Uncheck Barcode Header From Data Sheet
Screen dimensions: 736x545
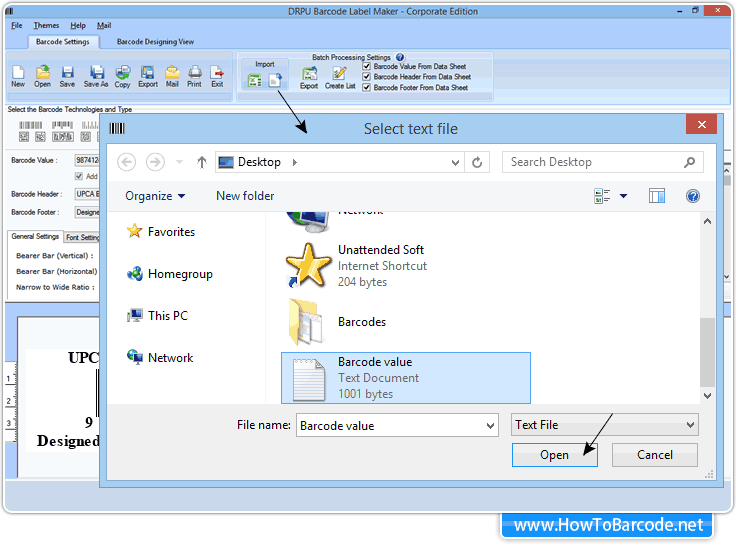[367, 76]
